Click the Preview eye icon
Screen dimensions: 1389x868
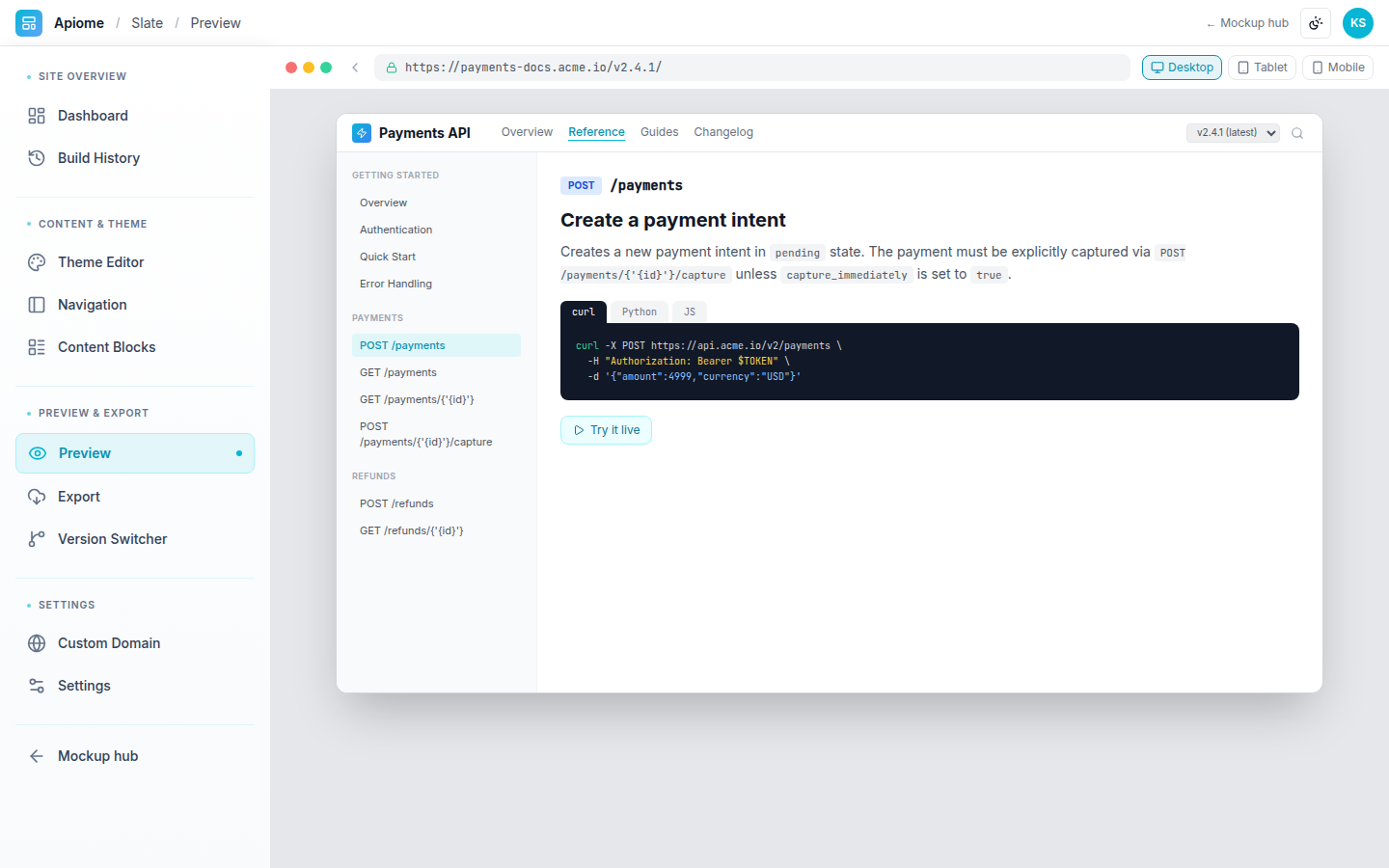[38, 453]
